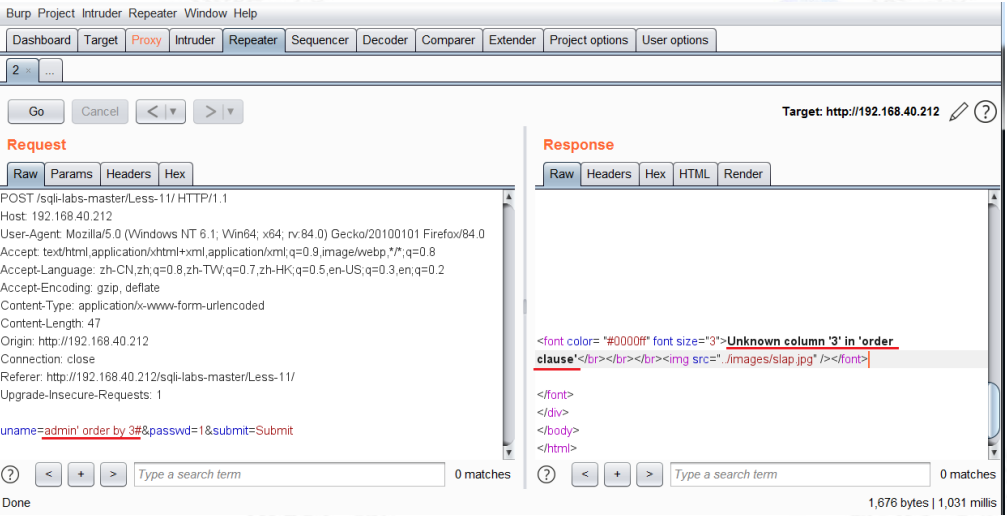
Task: Open the history back dropdown arrow
Action: coord(175,112)
